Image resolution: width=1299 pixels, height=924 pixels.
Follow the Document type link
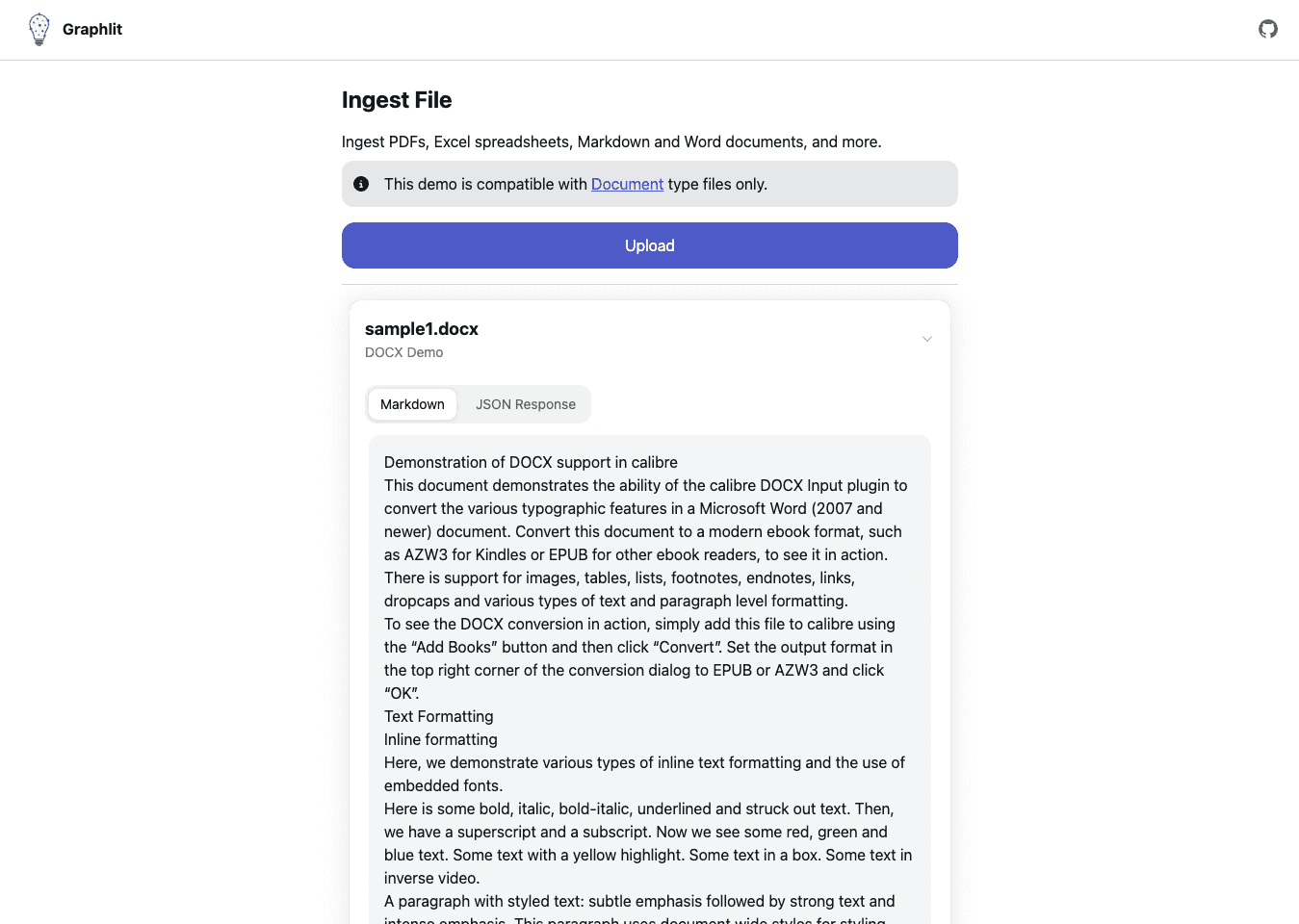click(x=627, y=184)
